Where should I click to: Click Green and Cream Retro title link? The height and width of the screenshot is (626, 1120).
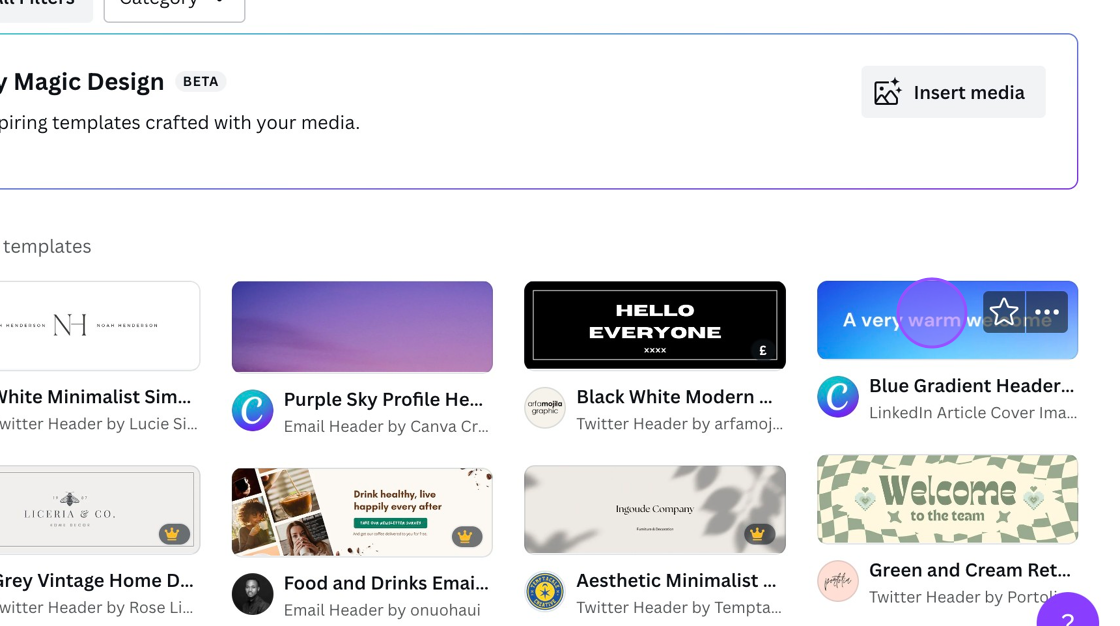coord(969,570)
